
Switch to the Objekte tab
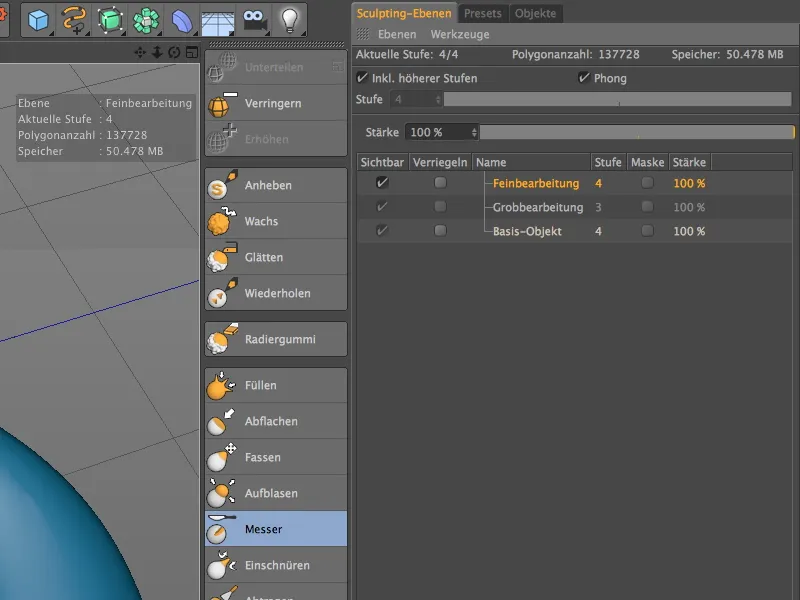click(537, 14)
